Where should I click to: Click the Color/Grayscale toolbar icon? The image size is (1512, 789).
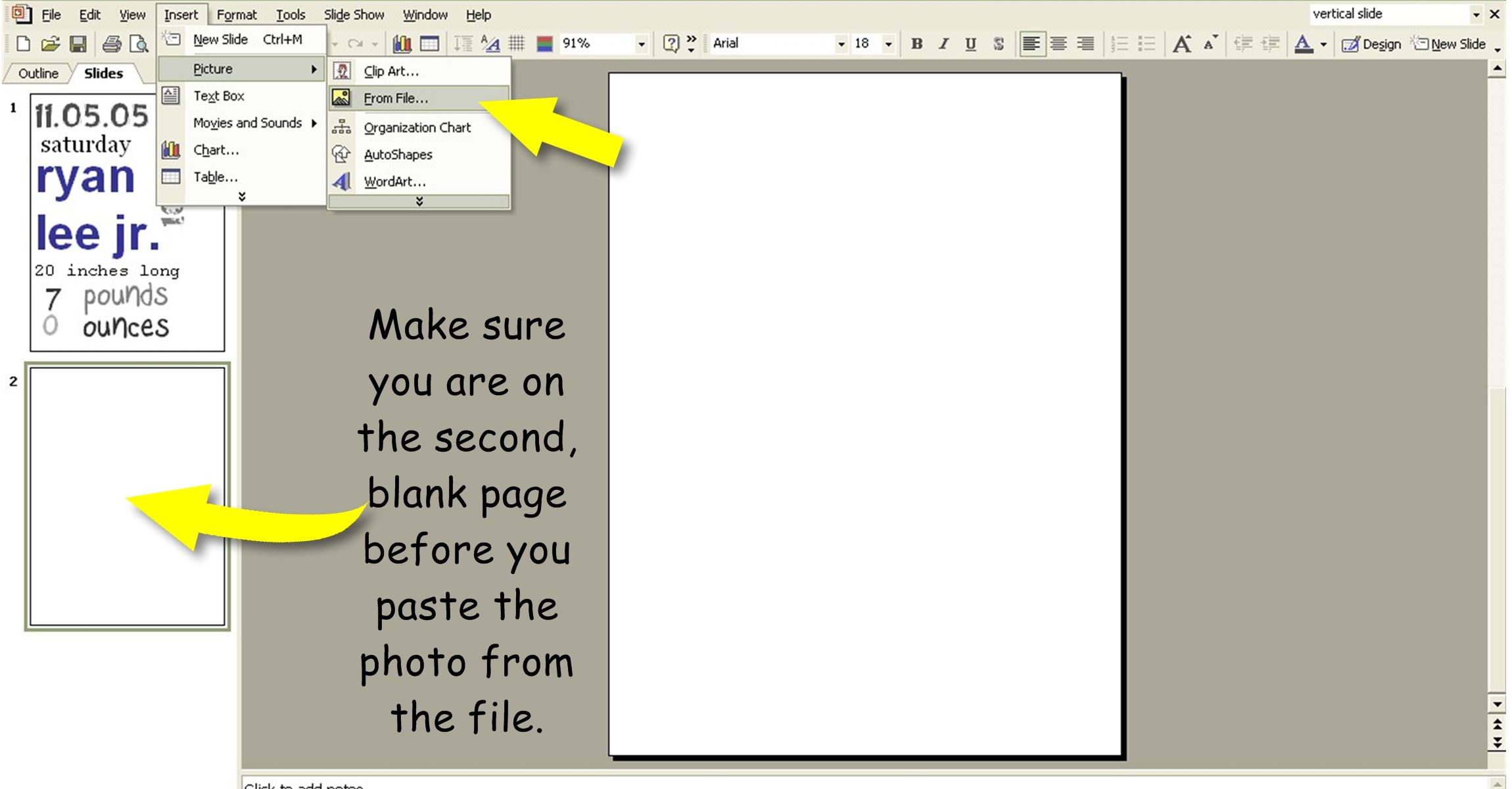click(x=544, y=44)
